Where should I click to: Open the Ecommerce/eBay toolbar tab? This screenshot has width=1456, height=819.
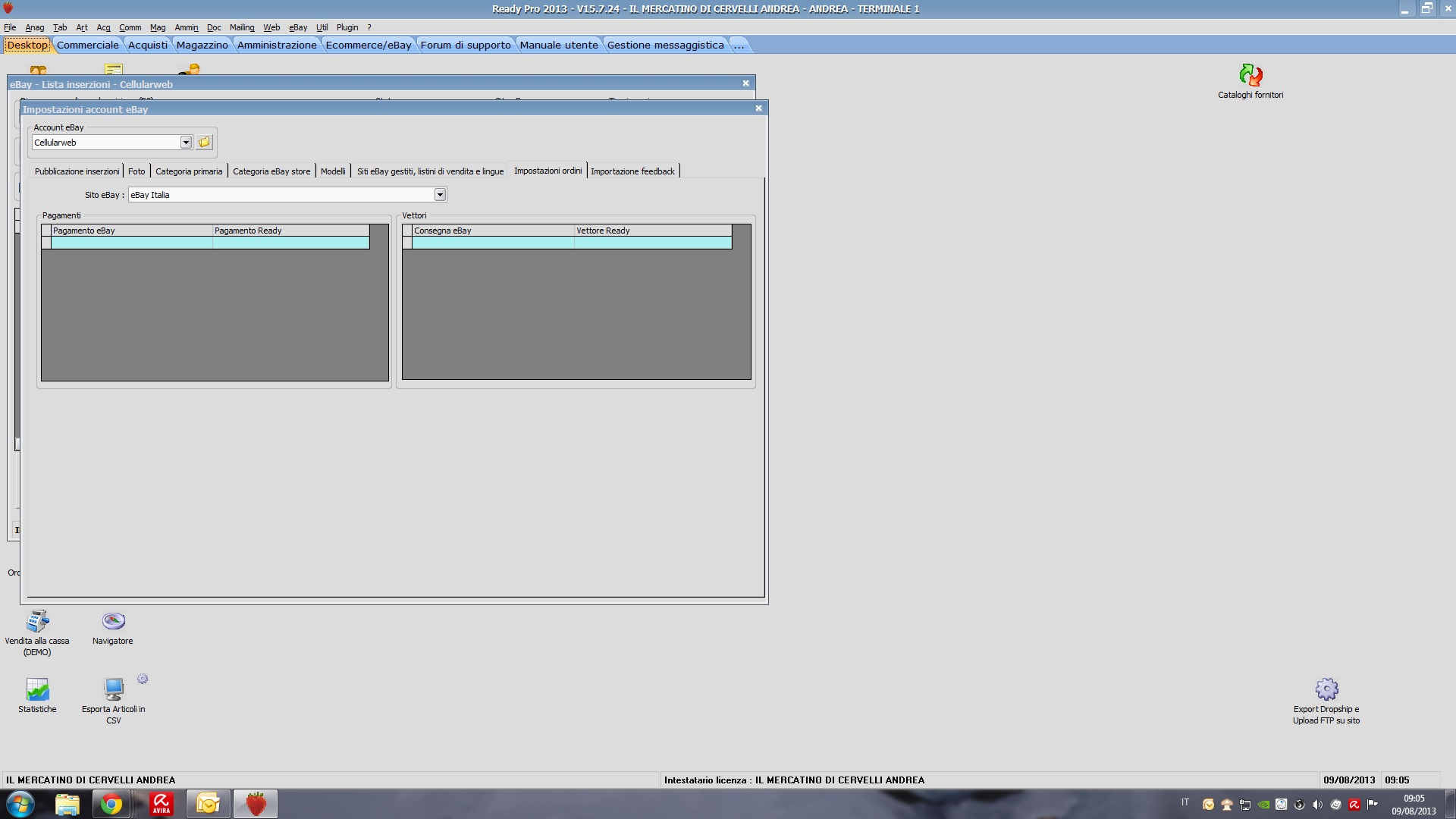pos(369,45)
